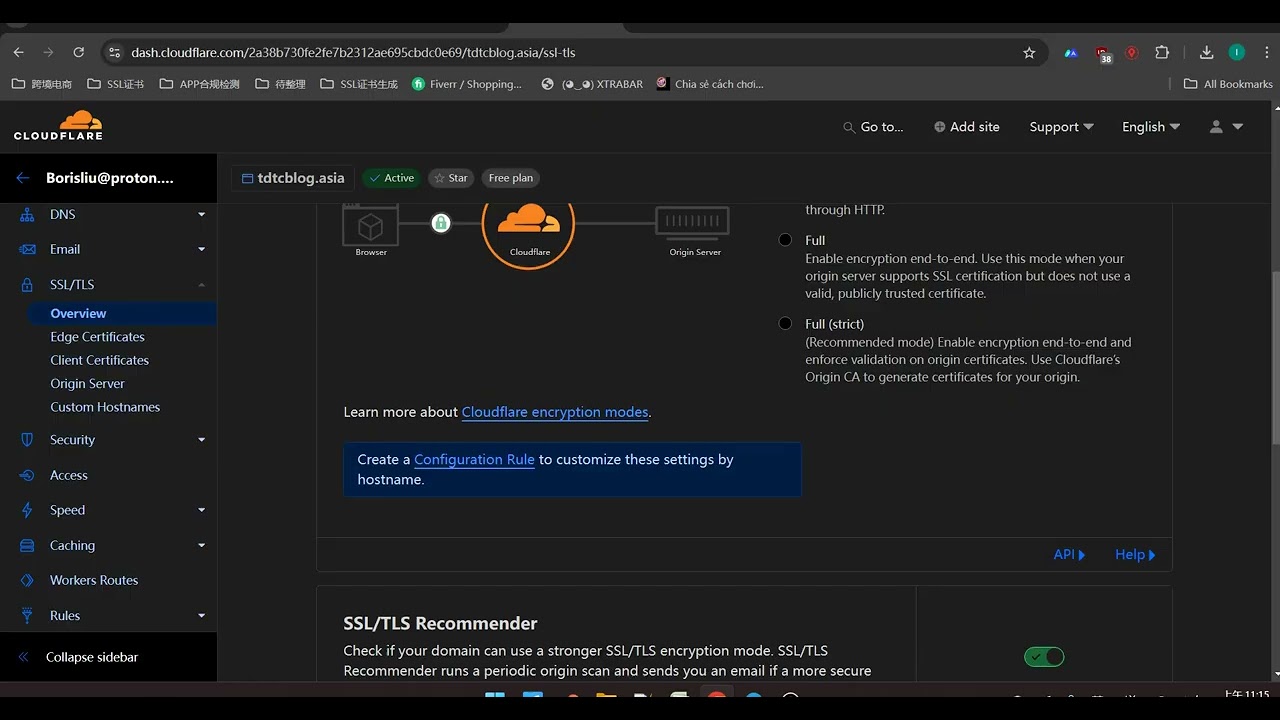Click the tdtcblog.asia domain button
This screenshot has width=1280, height=720.
[293, 178]
